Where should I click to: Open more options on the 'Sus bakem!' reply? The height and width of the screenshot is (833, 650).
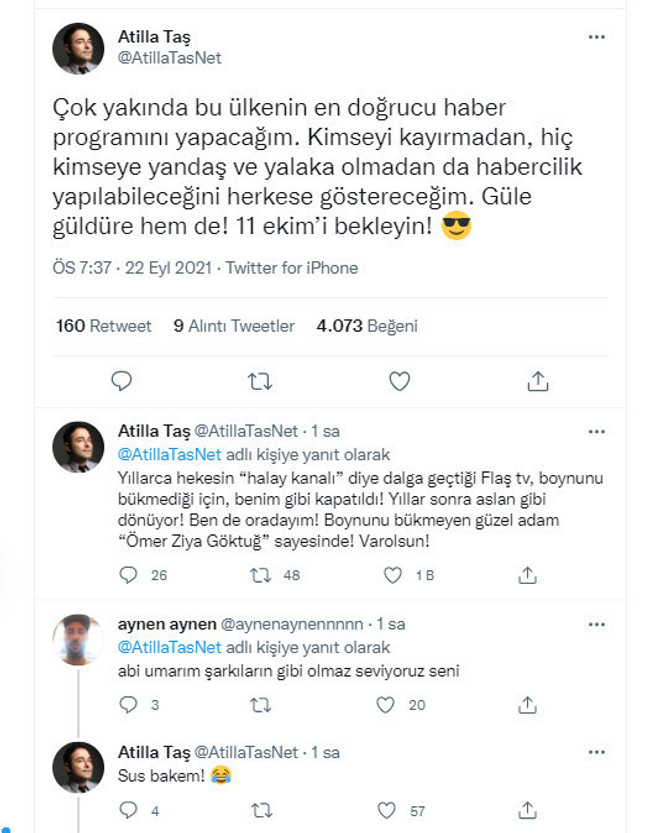pos(597,751)
